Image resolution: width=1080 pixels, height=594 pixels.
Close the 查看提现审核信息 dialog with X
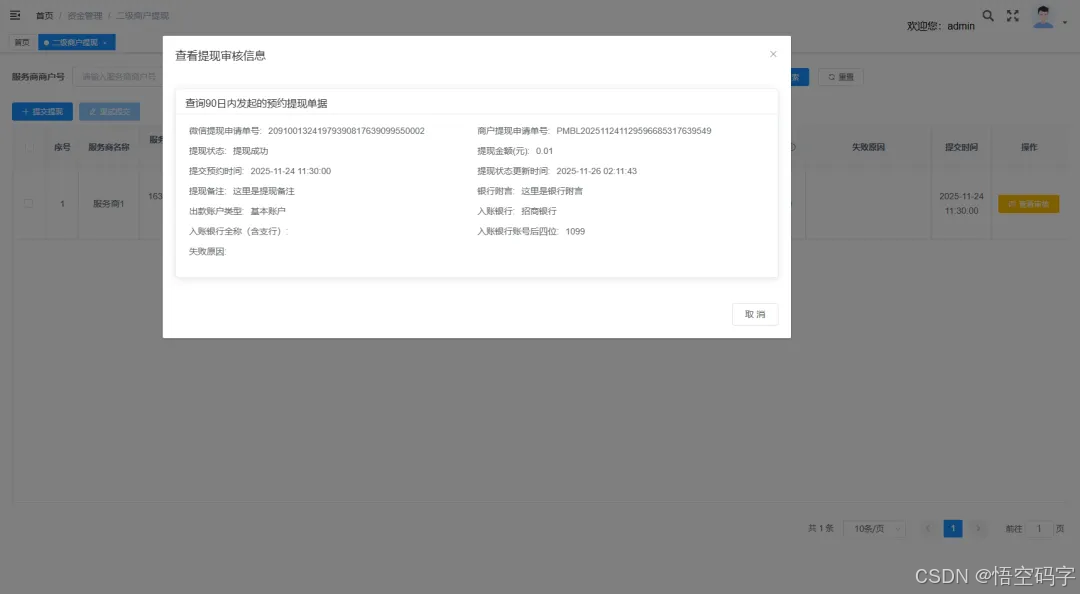(773, 54)
